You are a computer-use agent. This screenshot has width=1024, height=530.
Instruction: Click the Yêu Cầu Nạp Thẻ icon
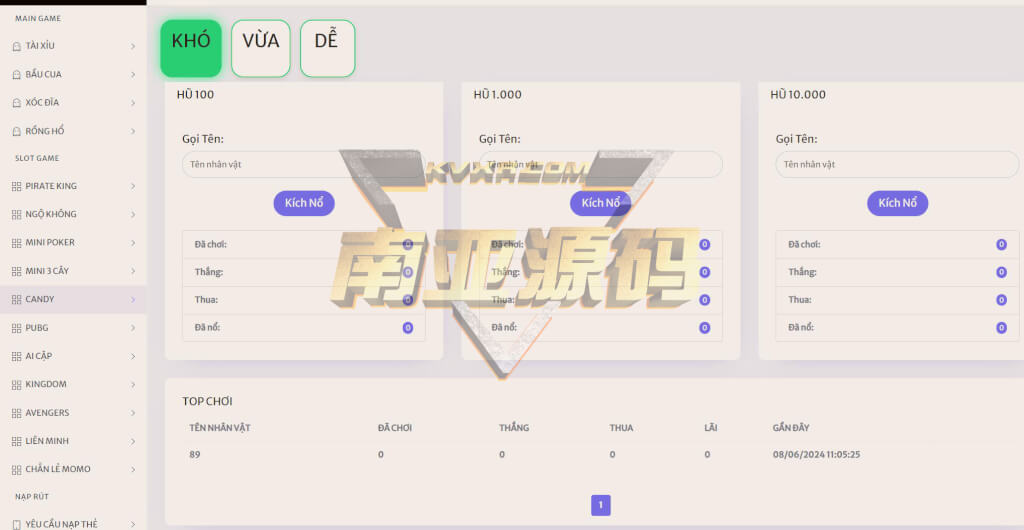click(x=16, y=524)
